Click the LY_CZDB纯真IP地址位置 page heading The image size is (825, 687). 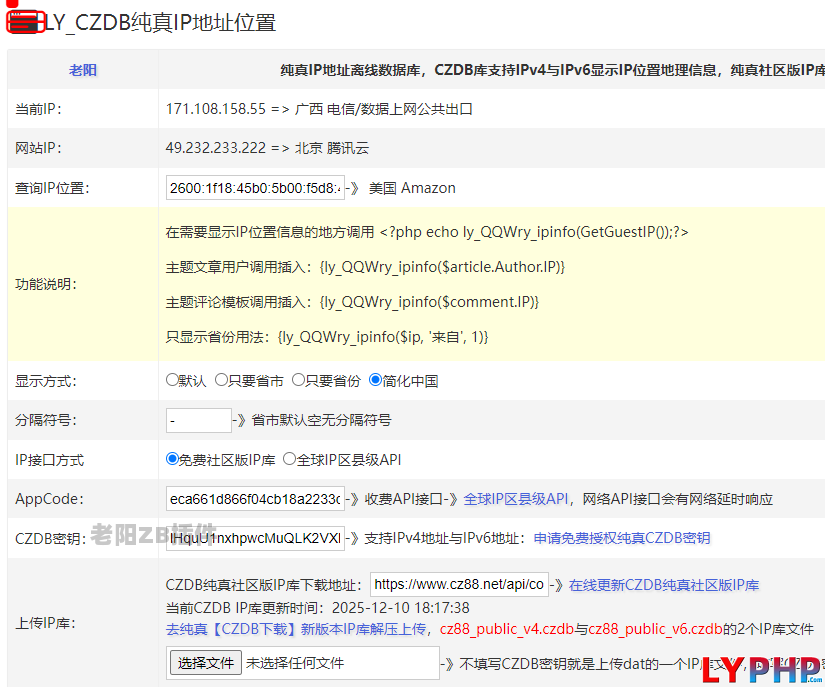(160, 22)
